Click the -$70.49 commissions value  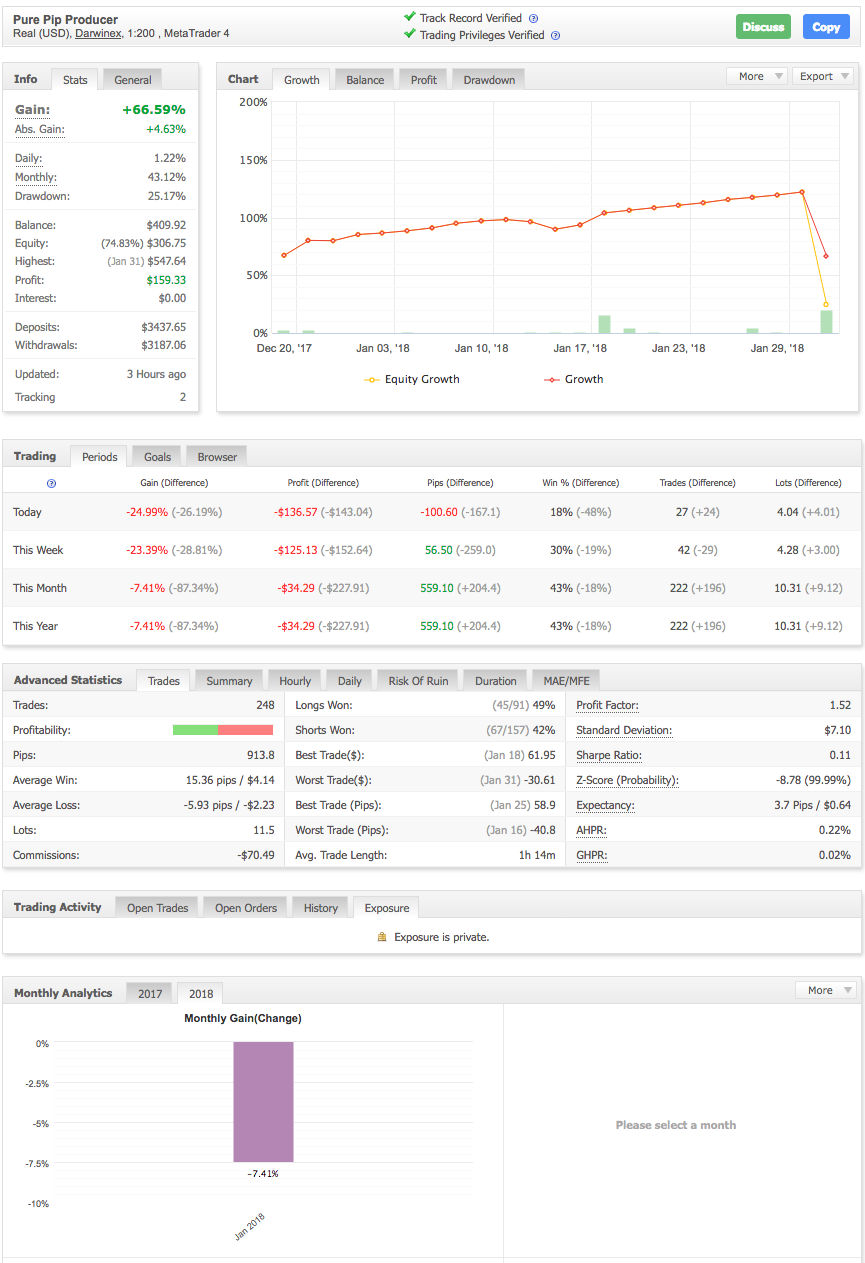click(x=255, y=855)
